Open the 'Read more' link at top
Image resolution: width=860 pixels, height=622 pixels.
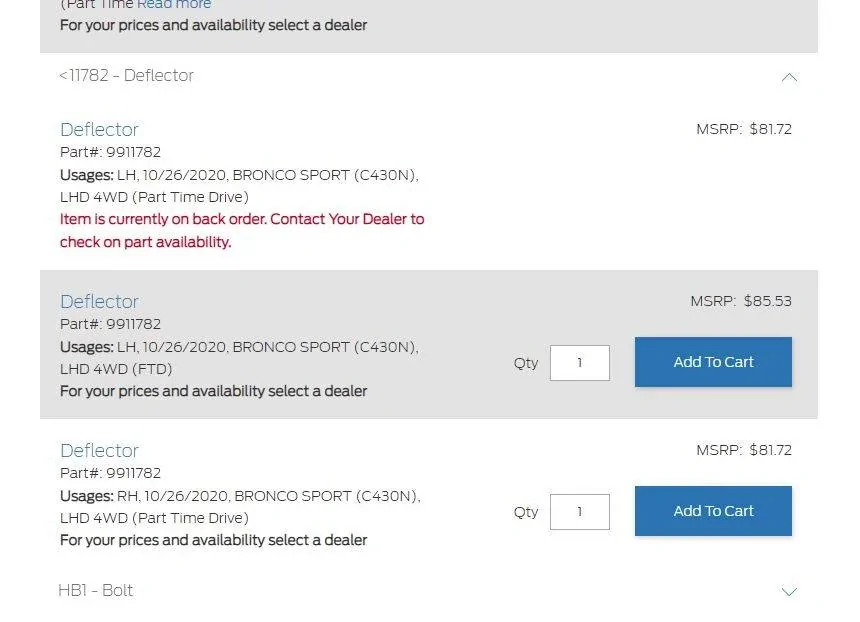point(174,4)
